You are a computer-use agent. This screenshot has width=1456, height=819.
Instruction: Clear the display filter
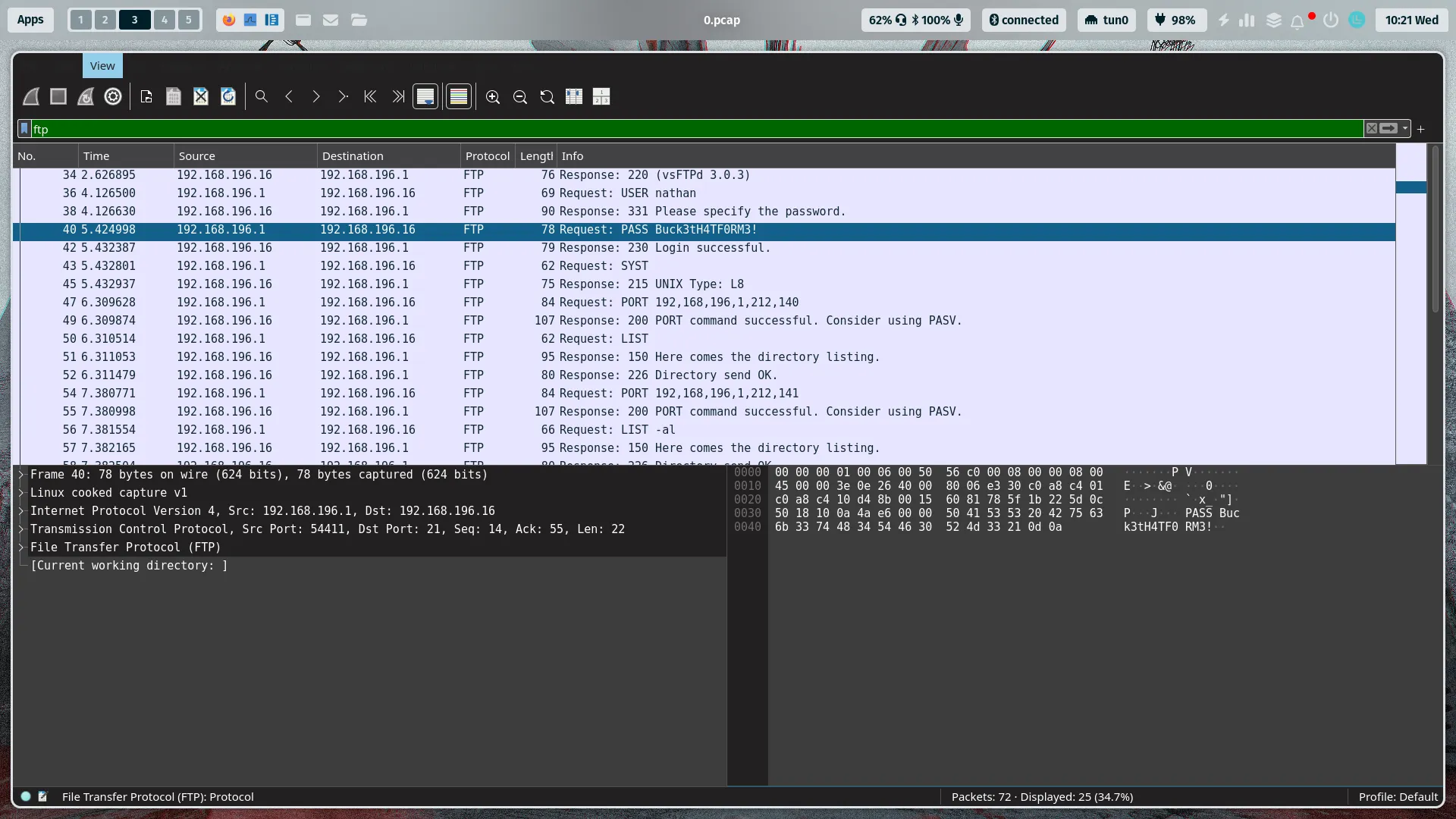1371,129
